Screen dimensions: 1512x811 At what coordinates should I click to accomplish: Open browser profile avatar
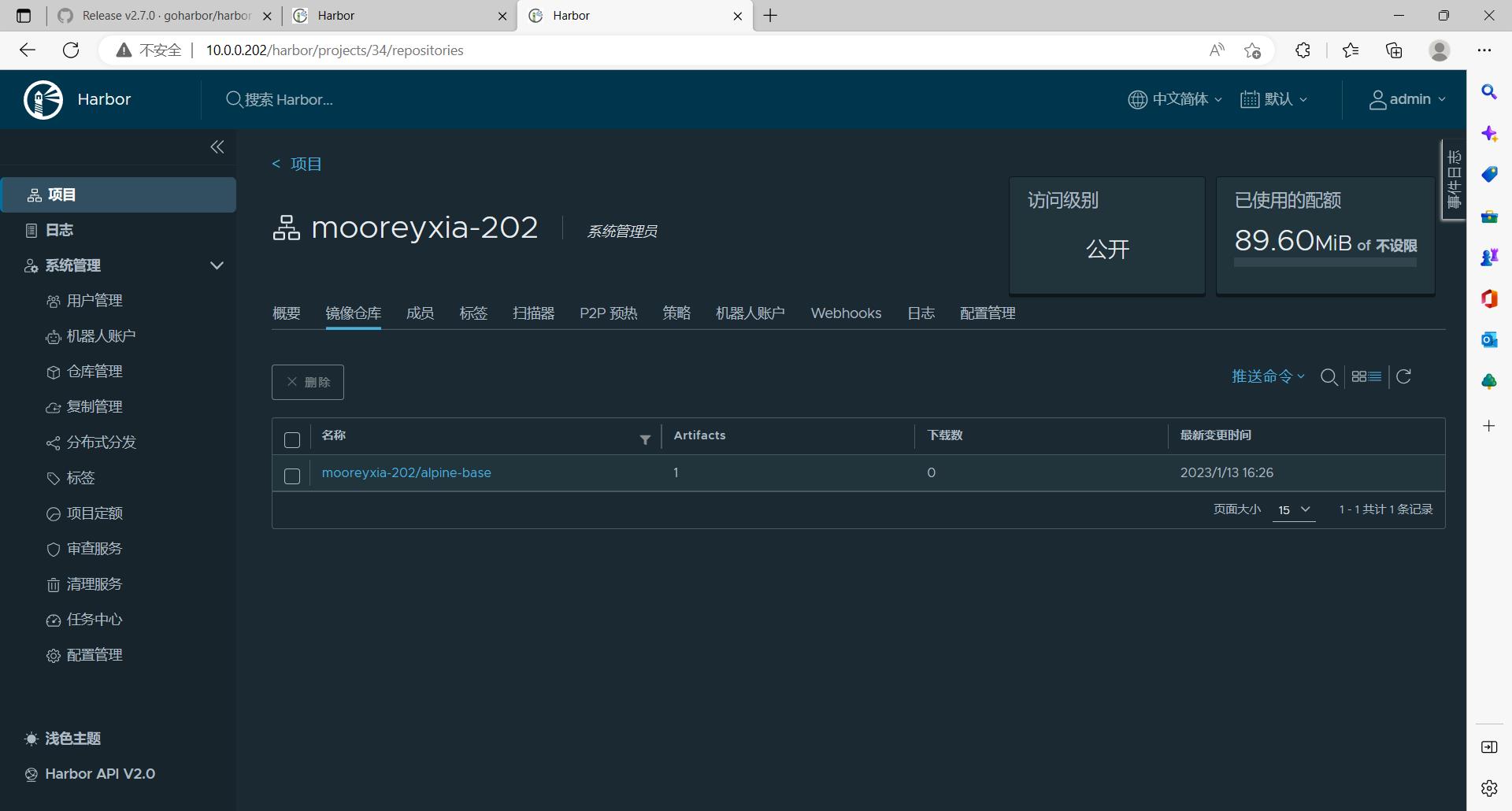1440,50
